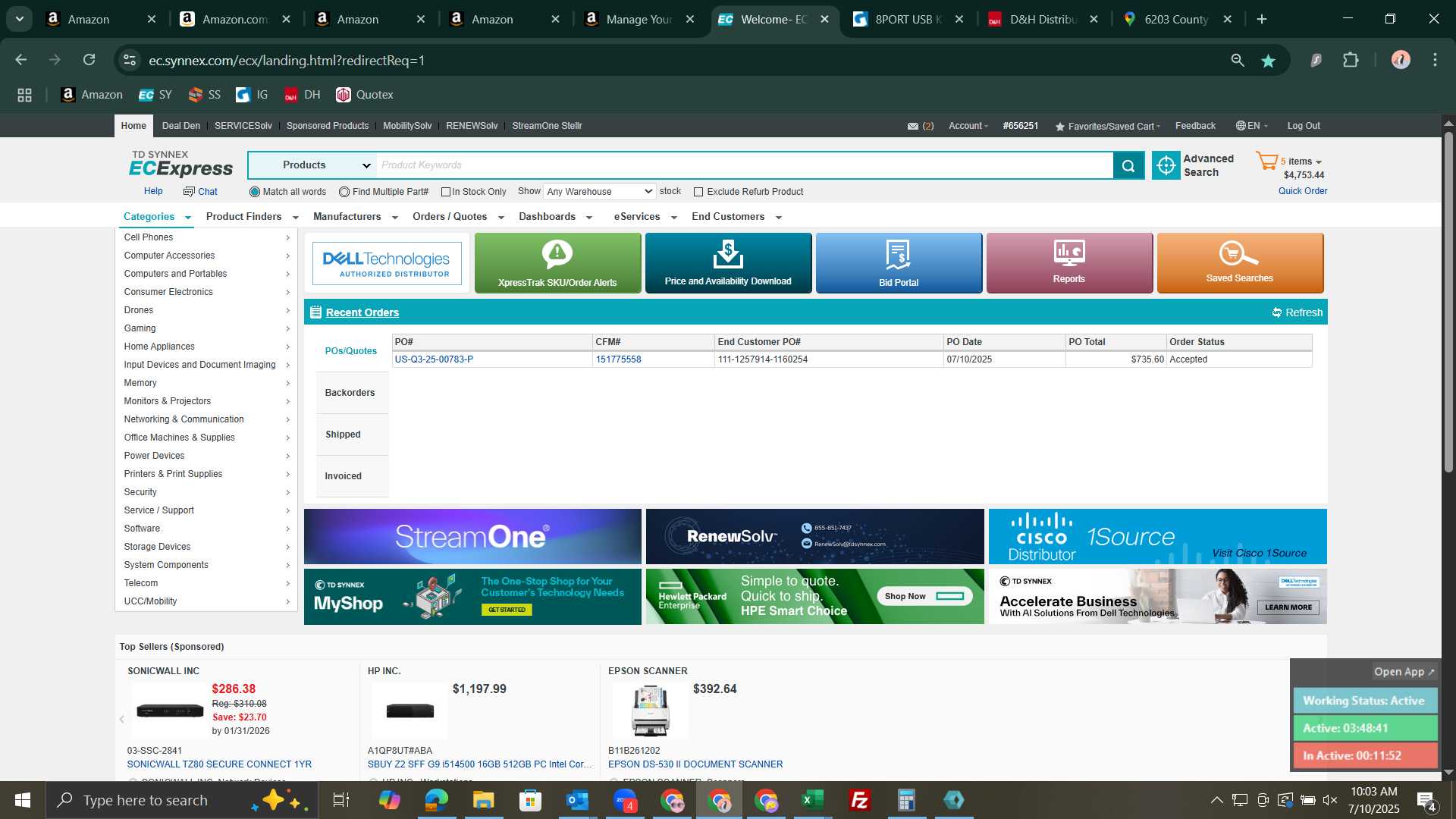Open the Saved Searches tile
This screenshot has height=819, width=1456.
click(1240, 263)
